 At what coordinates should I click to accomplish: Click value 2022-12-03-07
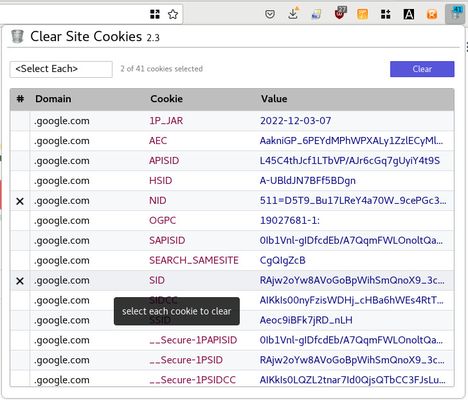coord(296,121)
